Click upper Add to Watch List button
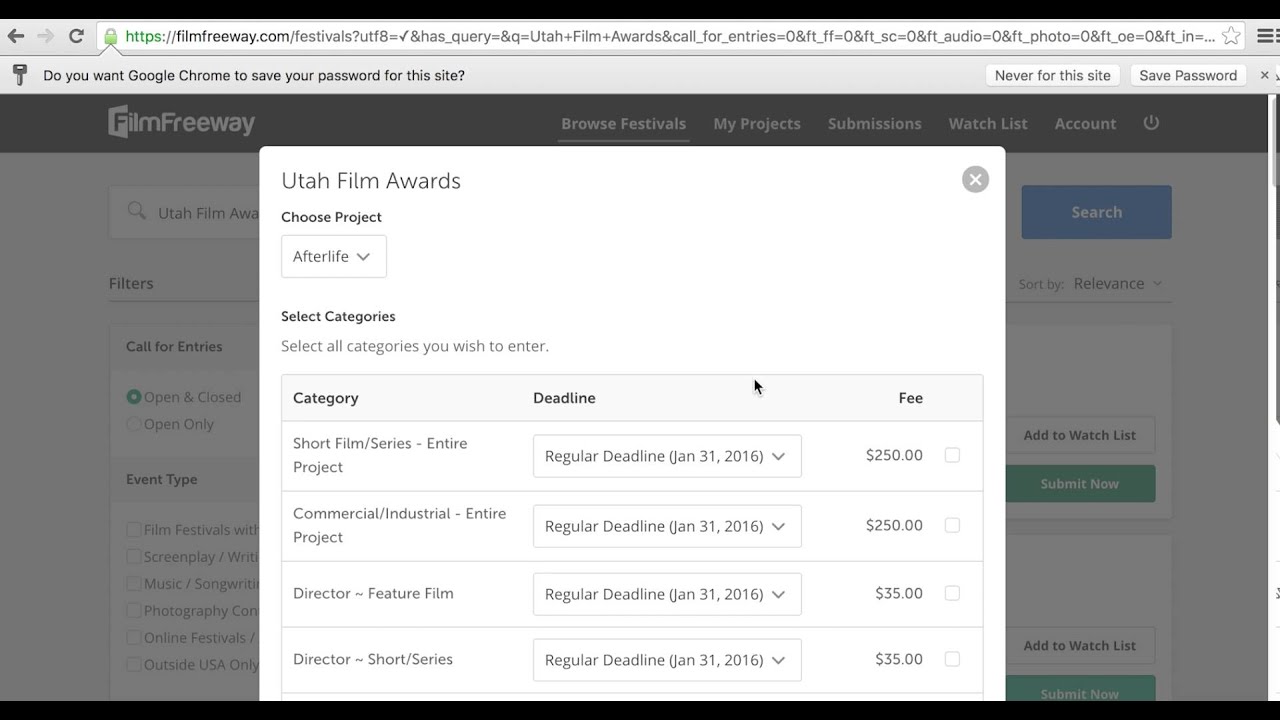 pos(1079,435)
